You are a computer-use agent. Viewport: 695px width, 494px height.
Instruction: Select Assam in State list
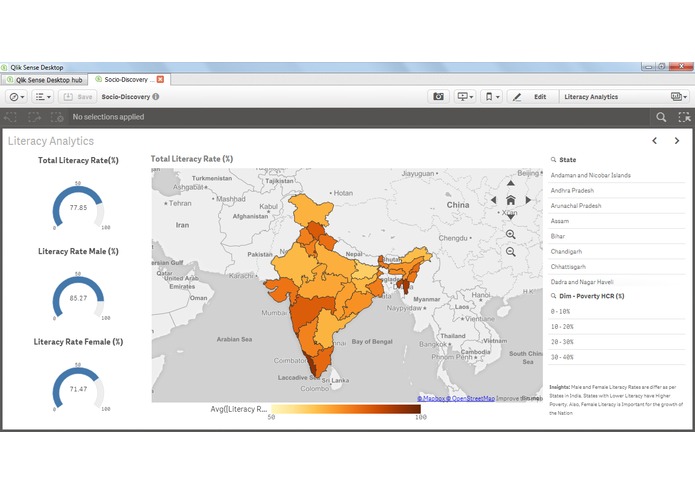coord(617,221)
